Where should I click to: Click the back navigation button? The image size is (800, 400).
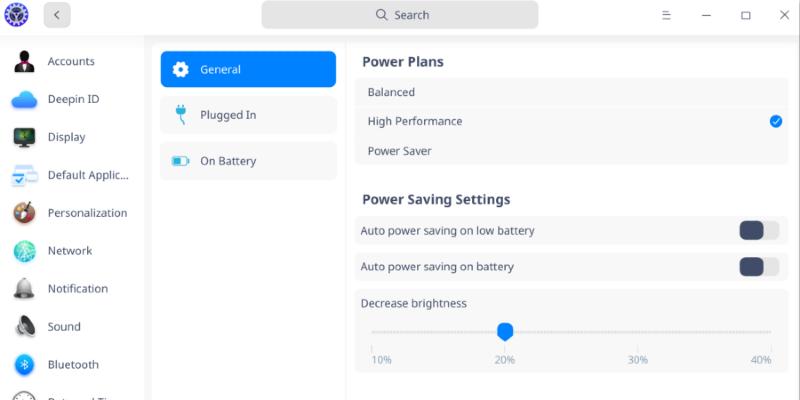(57, 15)
